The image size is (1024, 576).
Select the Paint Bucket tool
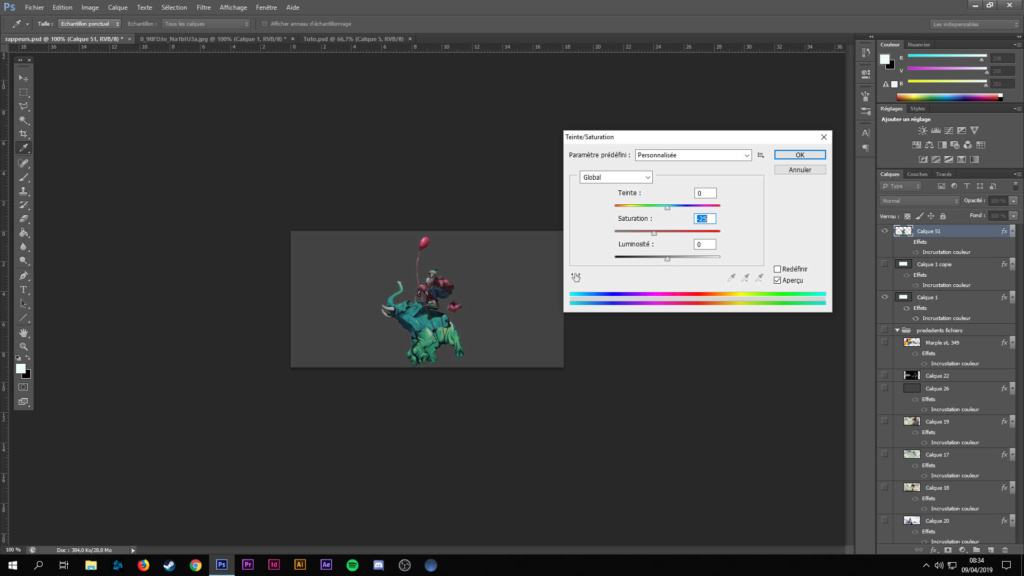click(24, 233)
